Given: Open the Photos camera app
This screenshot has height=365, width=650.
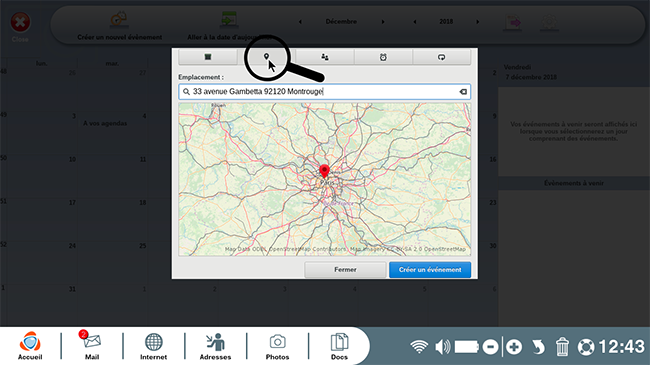Looking at the screenshot, I should point(277,345).
